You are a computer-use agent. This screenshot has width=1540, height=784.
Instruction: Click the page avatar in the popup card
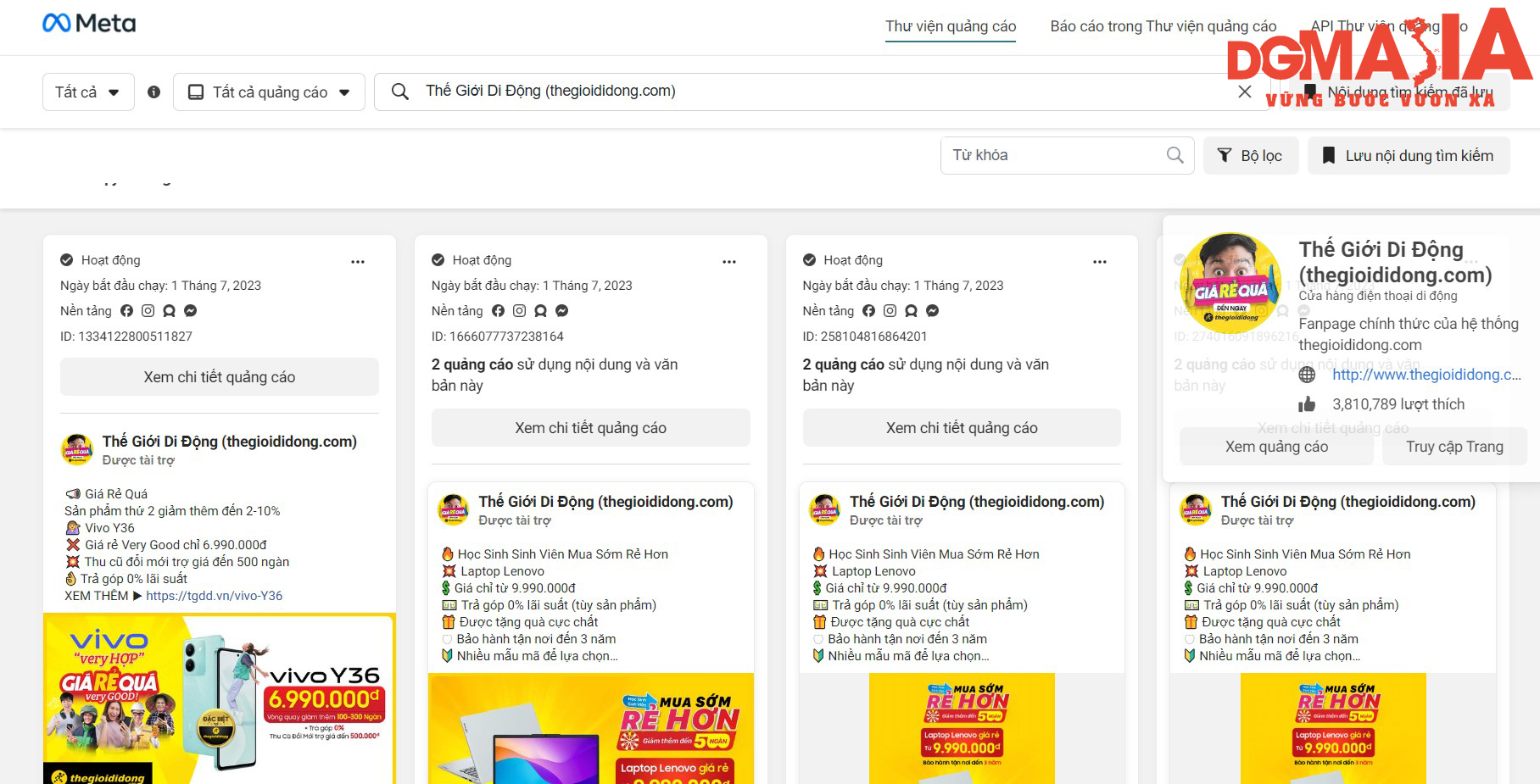click(1230, 283)
